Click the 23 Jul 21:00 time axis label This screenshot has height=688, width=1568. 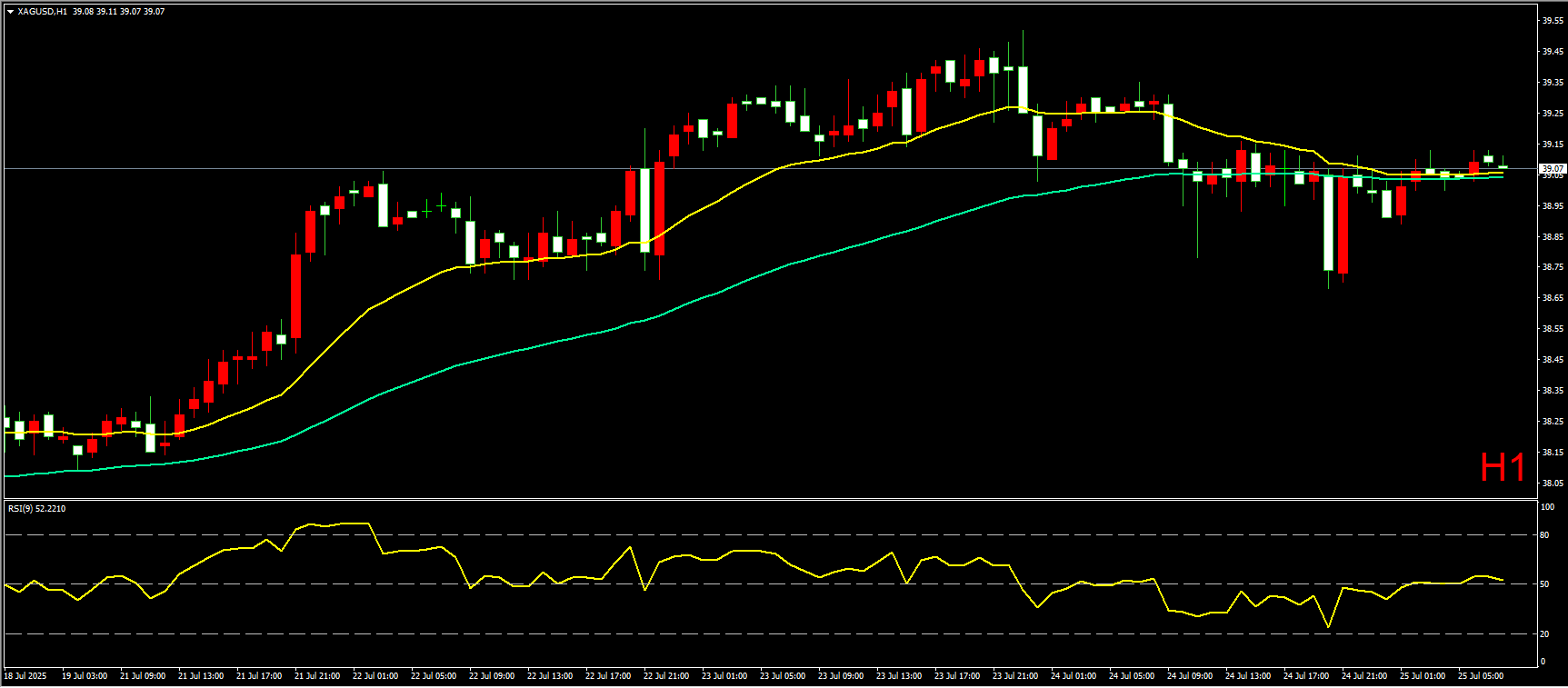(1014, 676)
